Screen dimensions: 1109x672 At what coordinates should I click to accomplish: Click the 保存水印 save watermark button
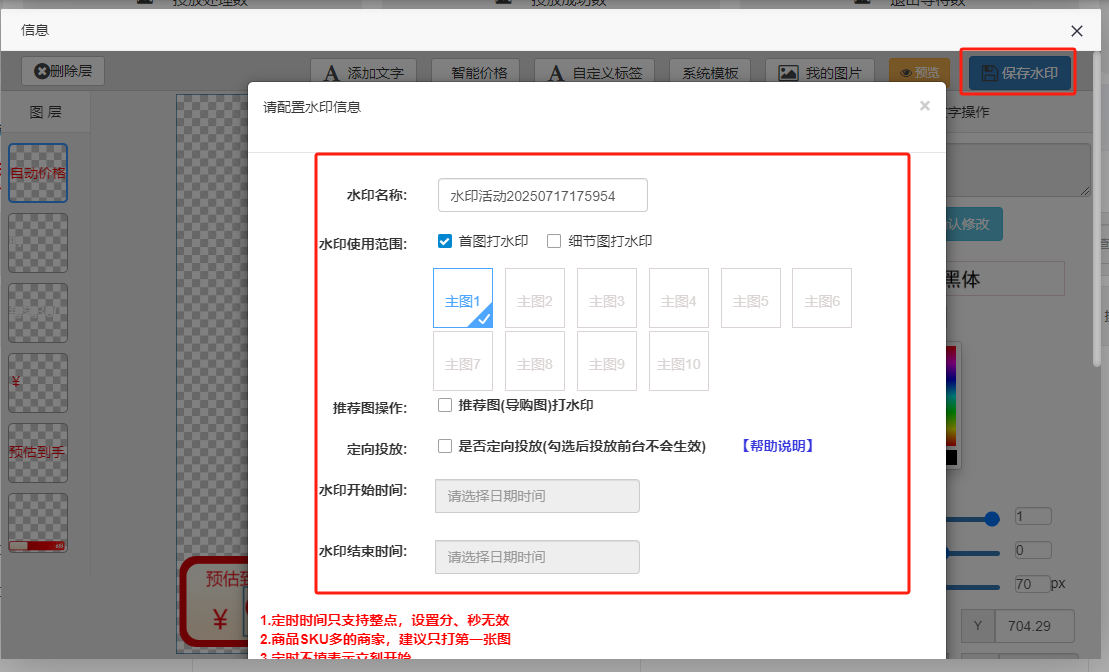click(1020, 73)
